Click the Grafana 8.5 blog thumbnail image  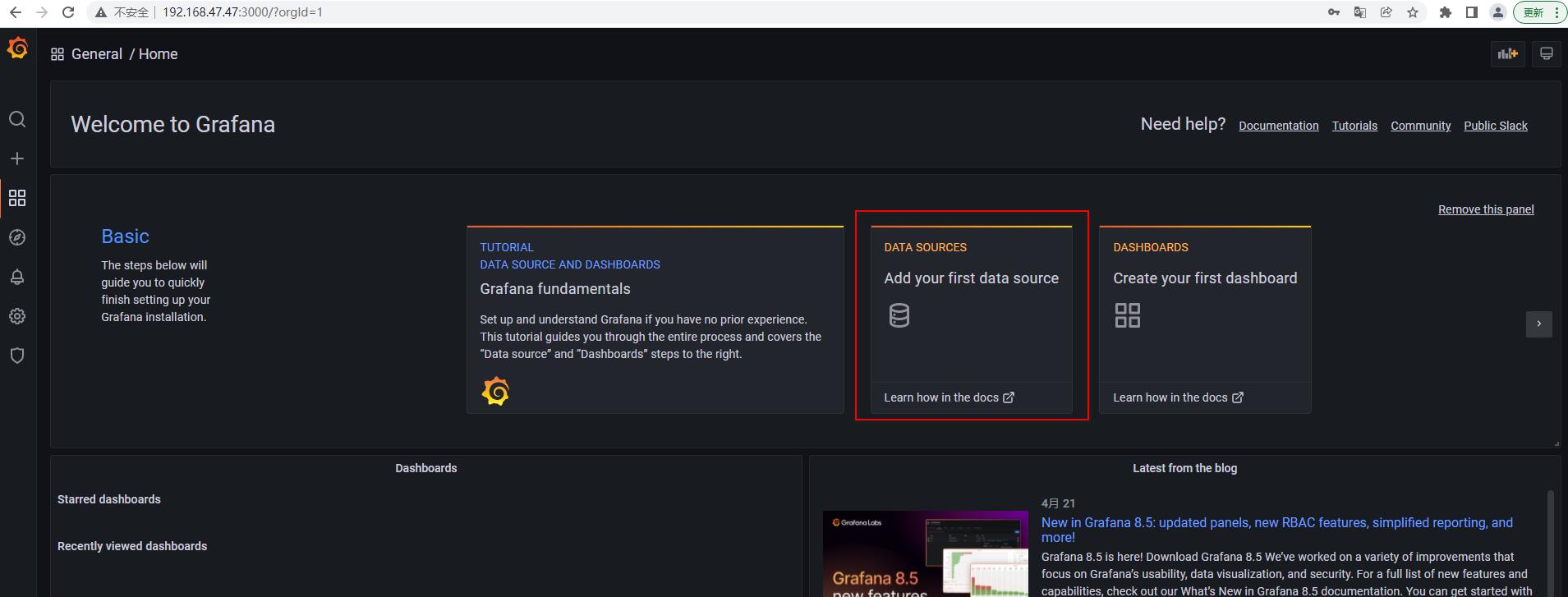click(926, 553)
